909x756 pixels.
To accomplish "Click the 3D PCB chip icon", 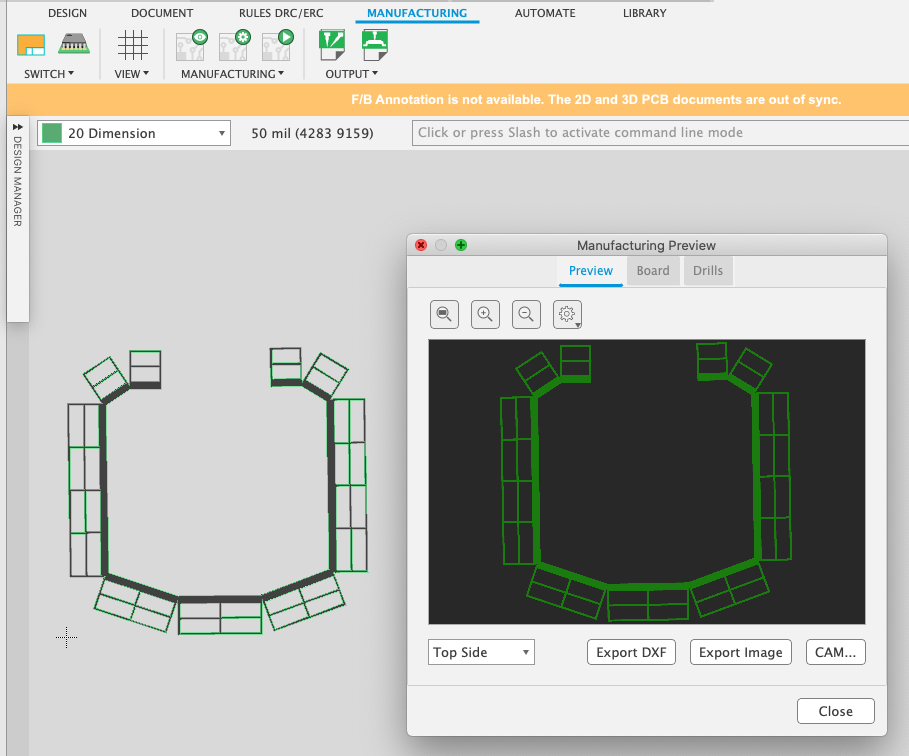I will [x=73, y=44].
